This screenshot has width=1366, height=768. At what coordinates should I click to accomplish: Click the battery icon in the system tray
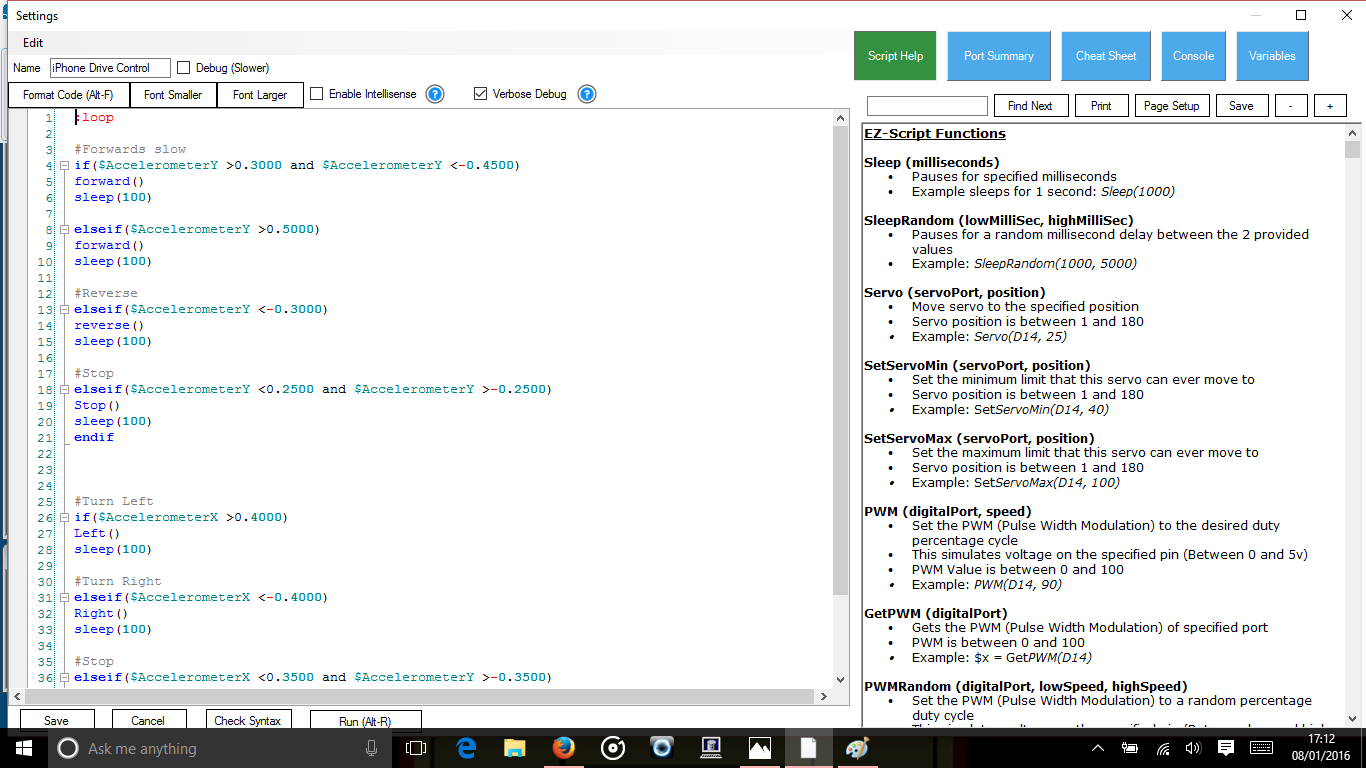pos(1130,748)
